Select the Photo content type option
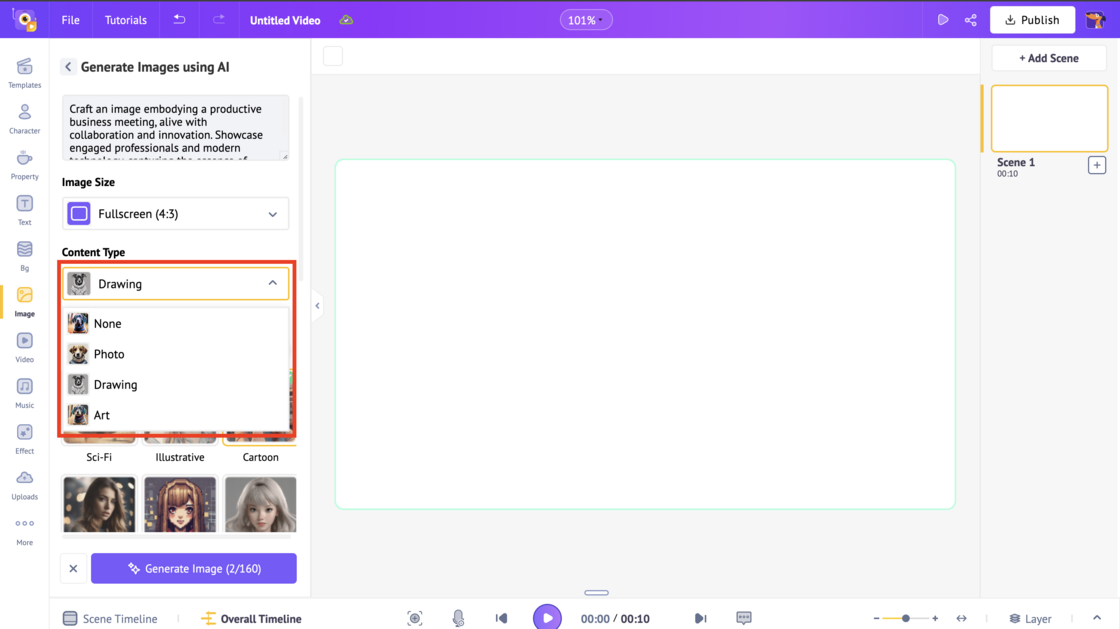Screen dimensions: 1120x629 (x=110, y=354)
